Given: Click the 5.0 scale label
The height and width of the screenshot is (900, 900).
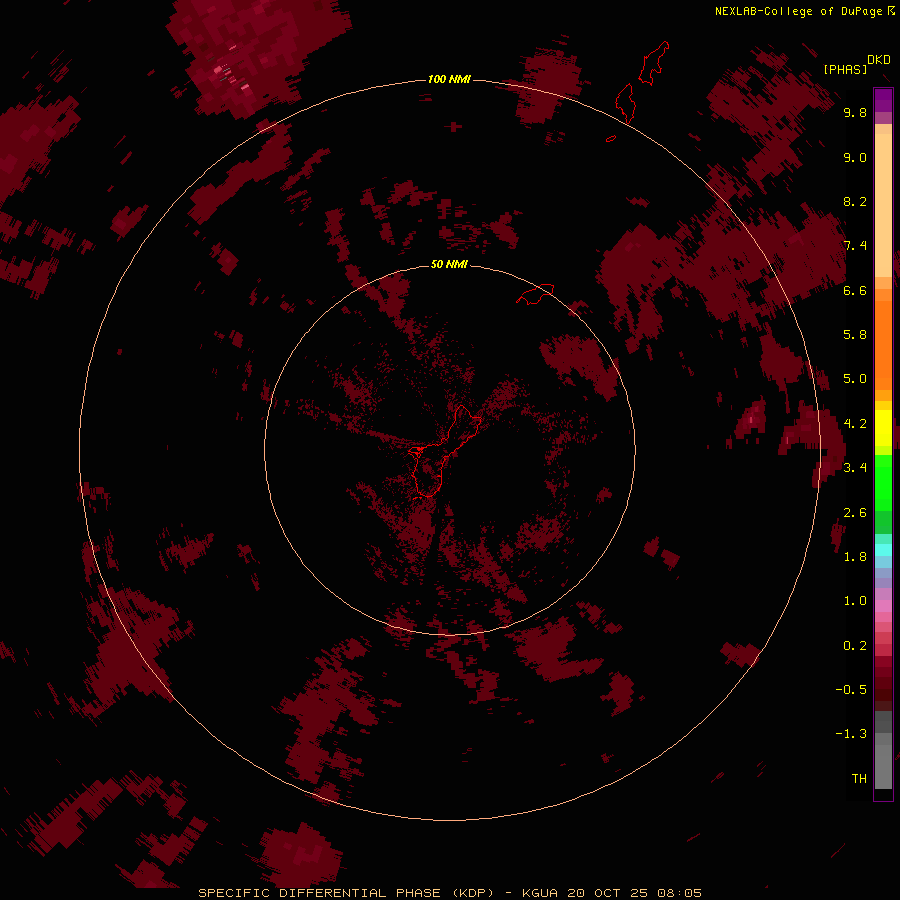Looking at the screenshot, I should pyautogui.click(x=855, y=379).
